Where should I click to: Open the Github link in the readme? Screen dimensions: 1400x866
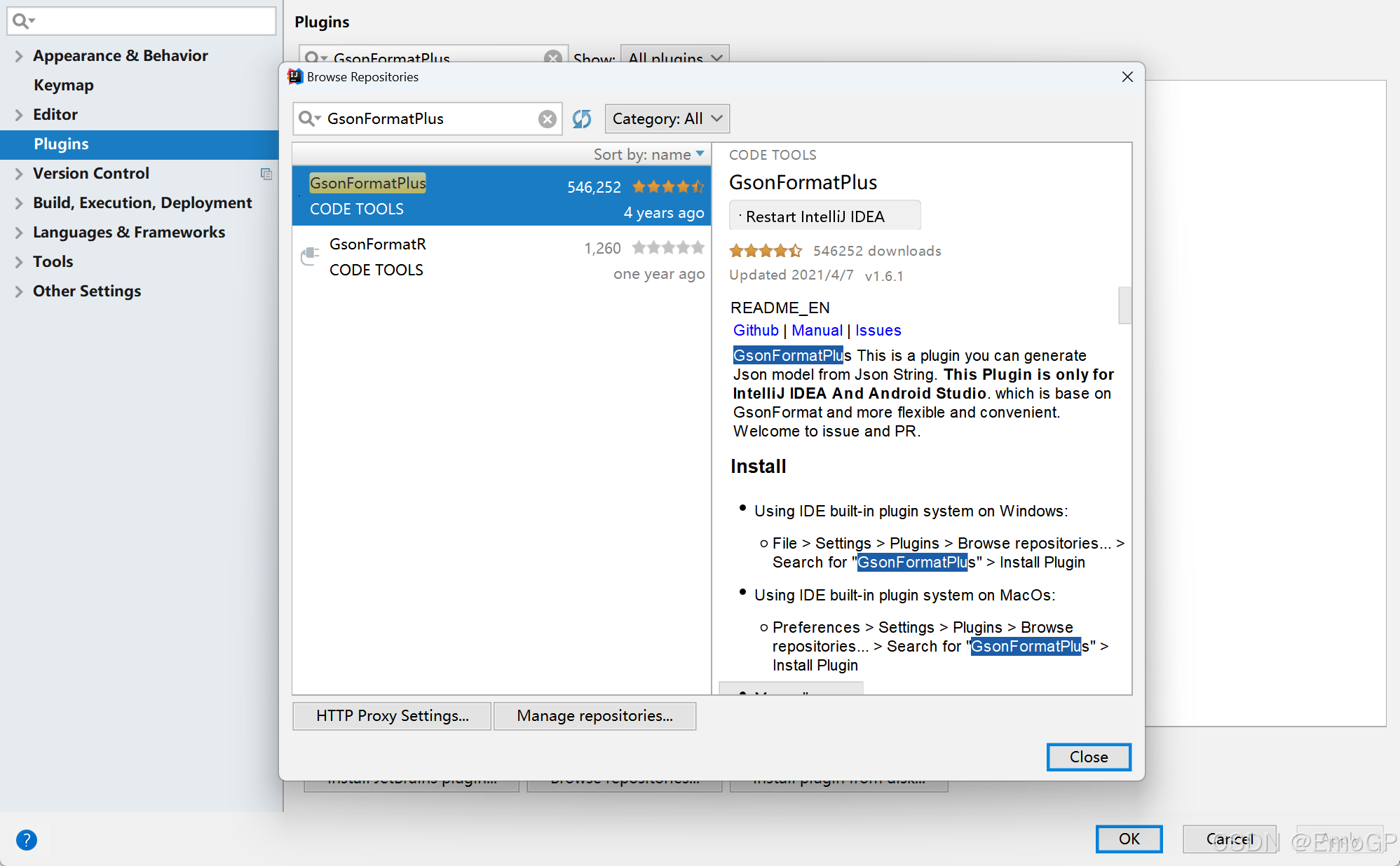756,330
